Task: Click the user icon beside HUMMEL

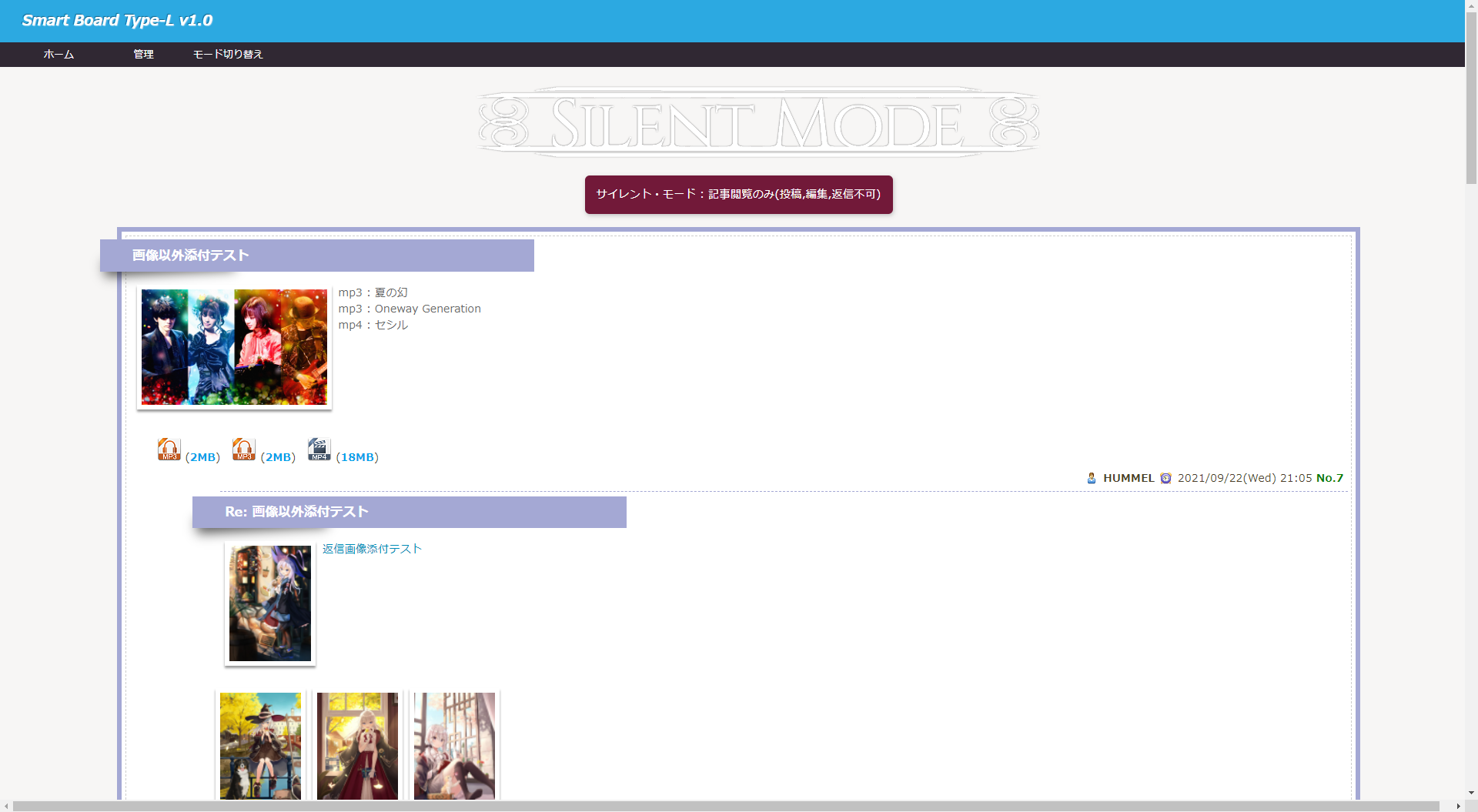Action: tap(1092, 478)
